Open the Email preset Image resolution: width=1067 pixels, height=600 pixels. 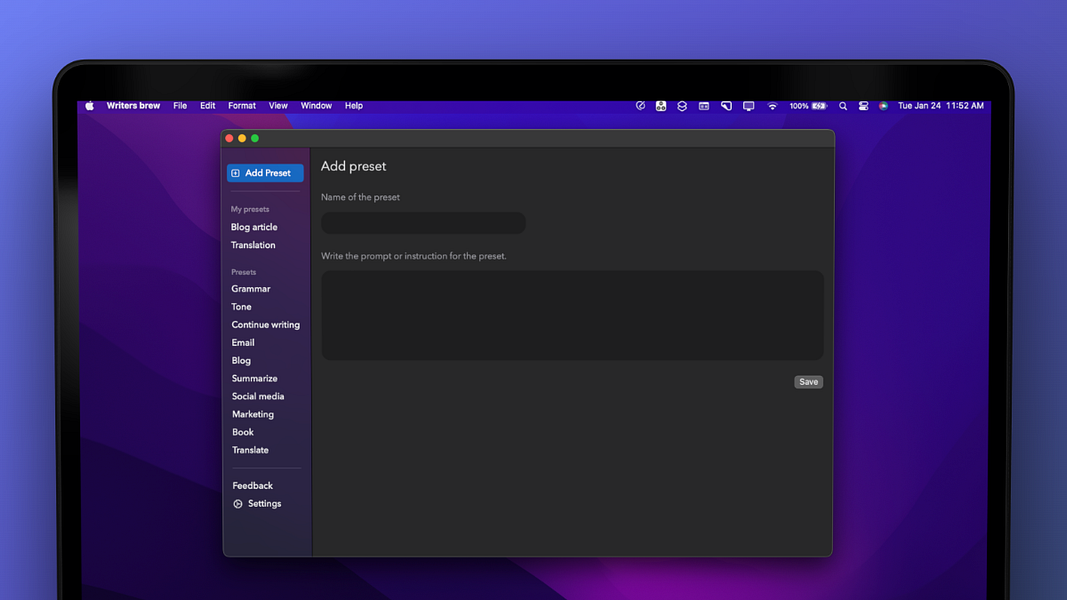243,343
